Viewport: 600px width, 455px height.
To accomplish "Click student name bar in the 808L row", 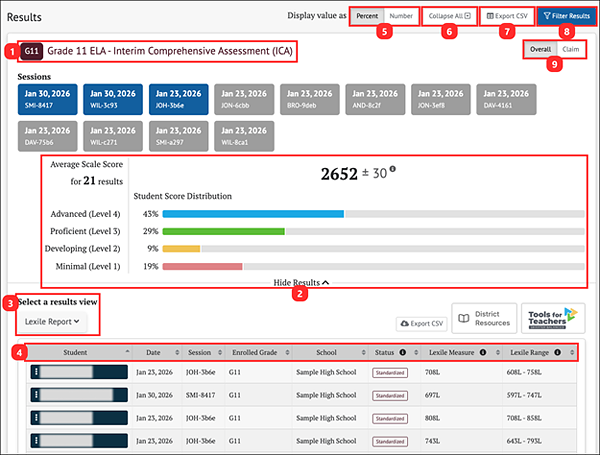I will click(79, 417).
